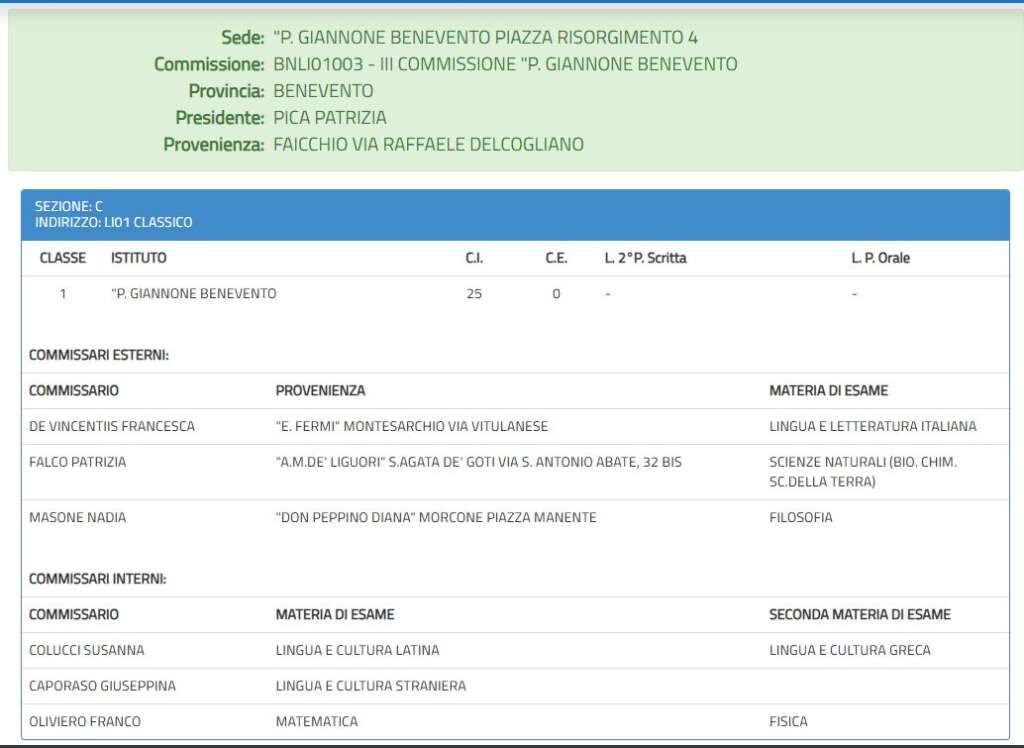
Task: Click the COMMISSARIO header under Commissari Interni
Action: (x=74, y=615)
